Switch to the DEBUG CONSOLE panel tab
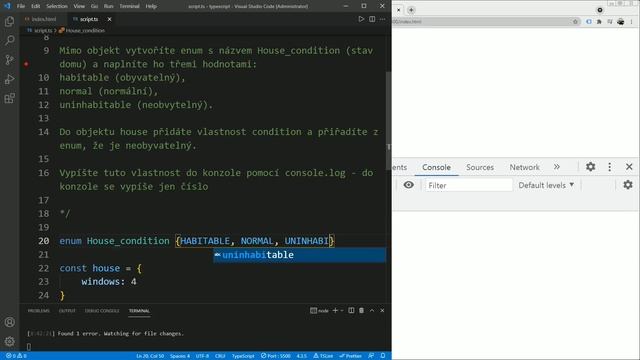The height and width of the screenshot is (360, 640). pyautogui.click(x=102, y=311)
